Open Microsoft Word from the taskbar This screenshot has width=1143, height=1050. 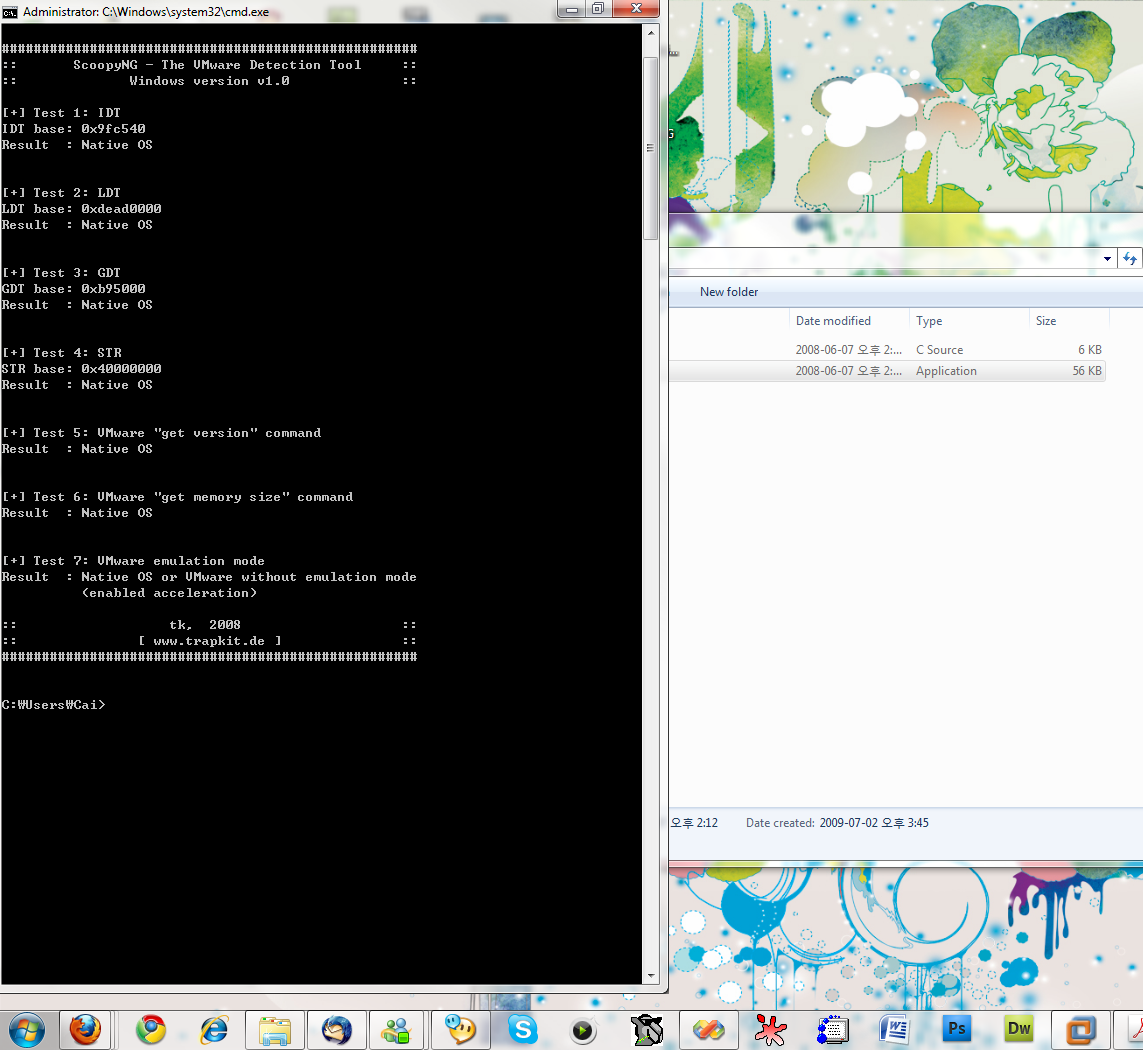tap(894, 1028)
